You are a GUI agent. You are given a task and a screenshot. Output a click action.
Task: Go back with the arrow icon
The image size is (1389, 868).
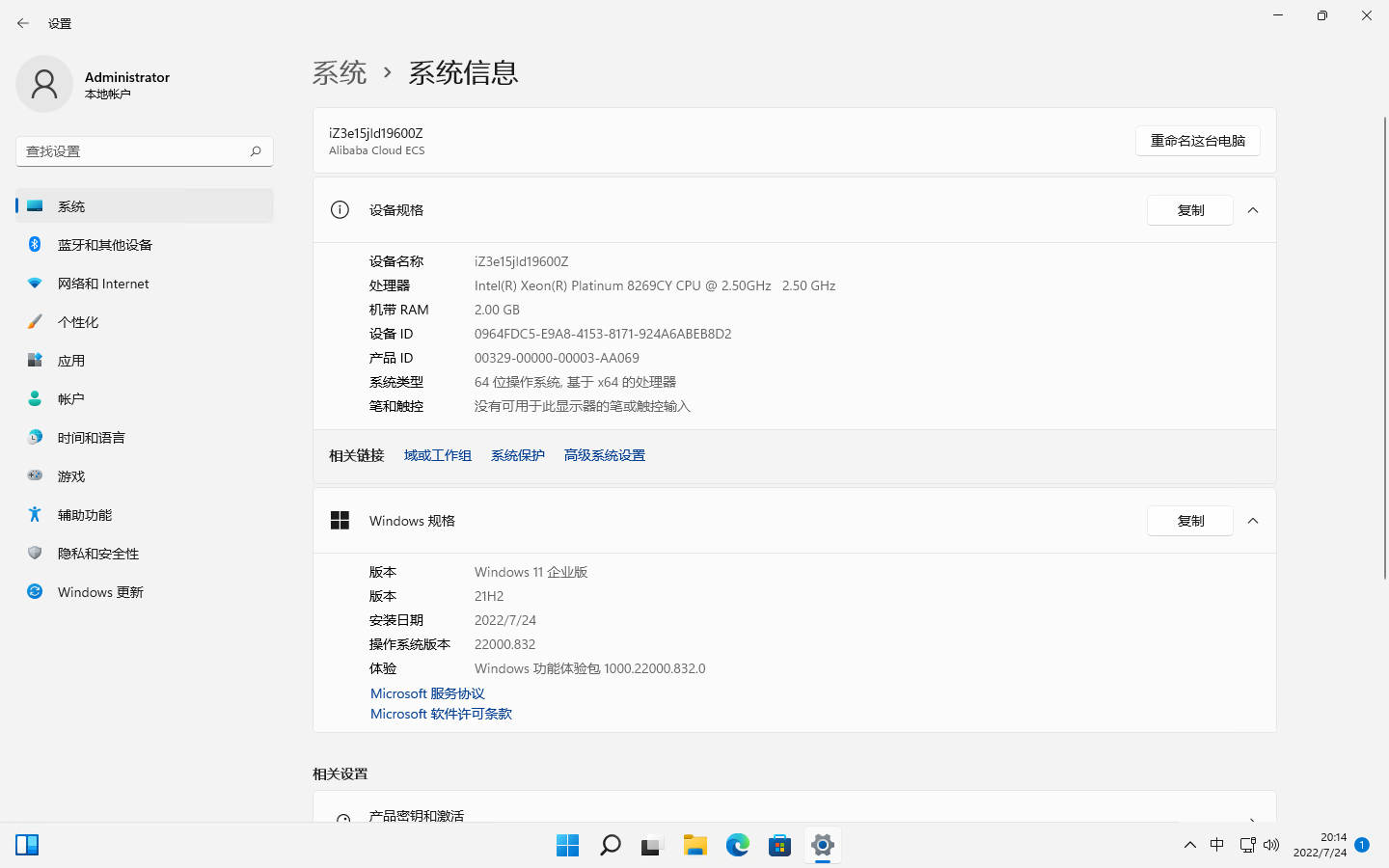(x=23, y=23)
